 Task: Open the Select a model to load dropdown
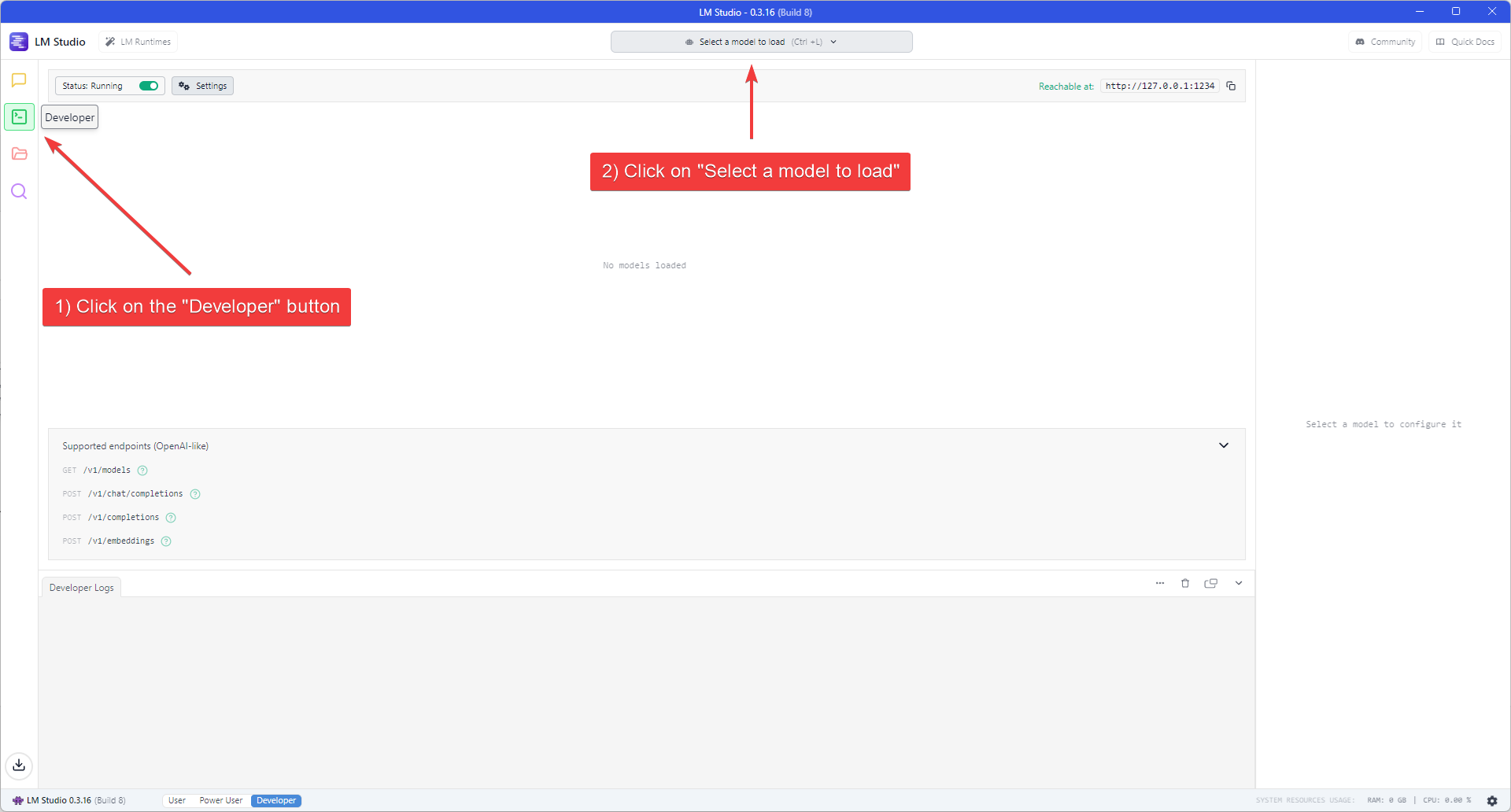point(761,42)
